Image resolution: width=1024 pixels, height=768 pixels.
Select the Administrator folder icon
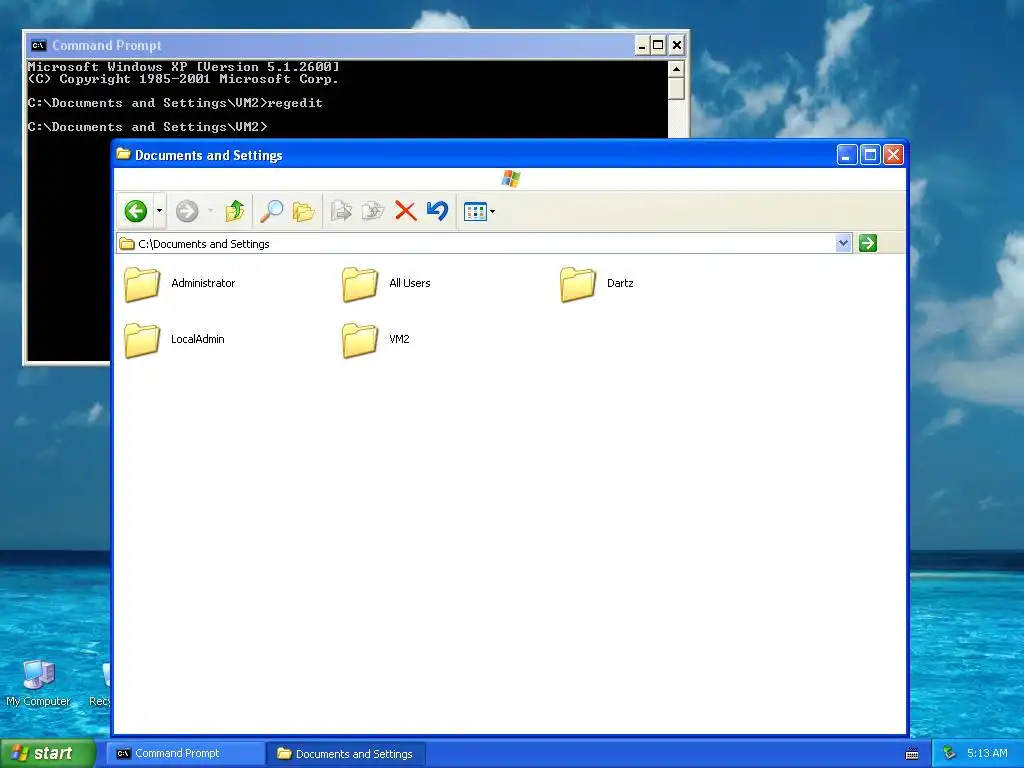(x=142, y=284)
